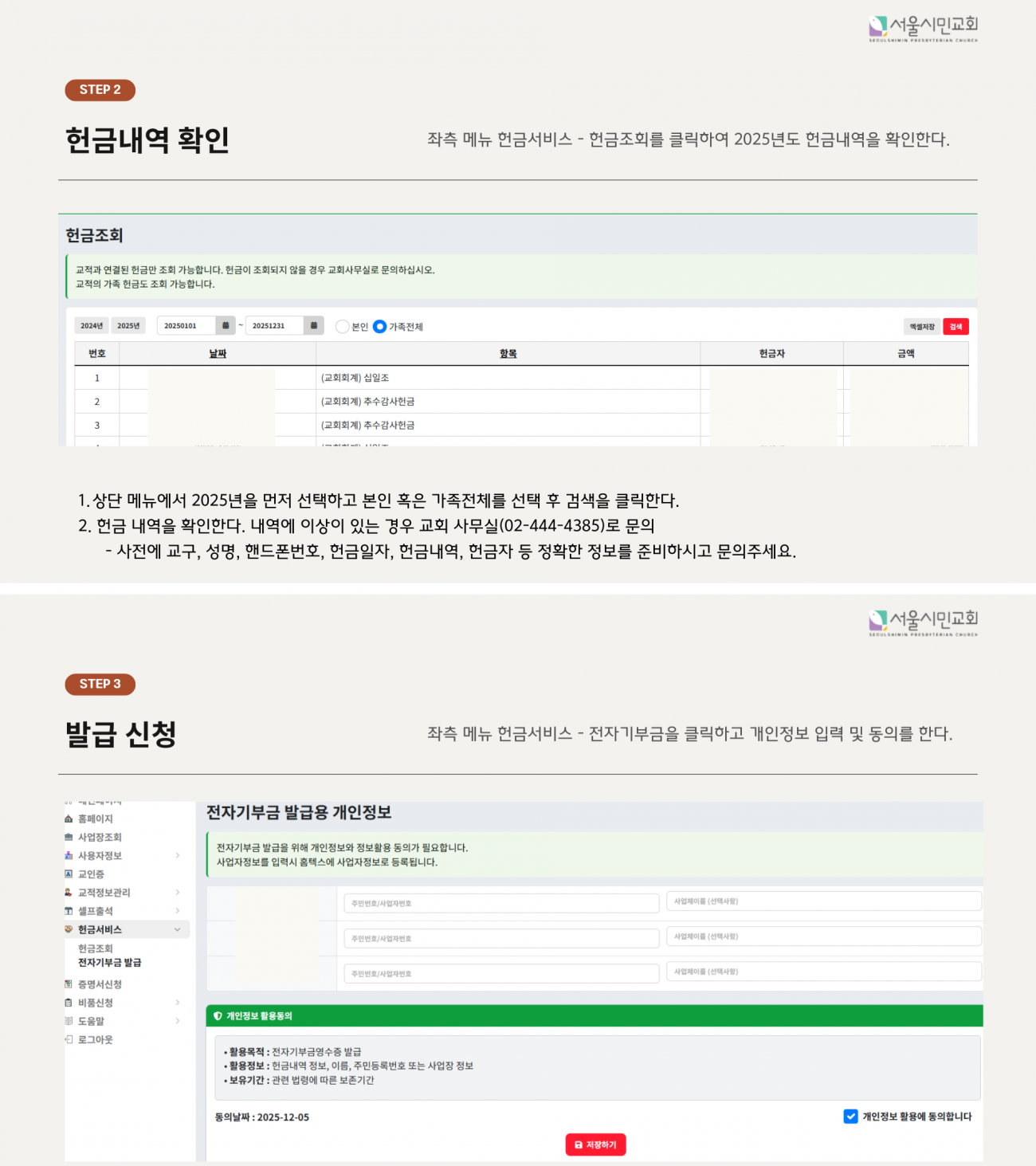
Task: Open the start date calendar icon
Action: [226, 326]
